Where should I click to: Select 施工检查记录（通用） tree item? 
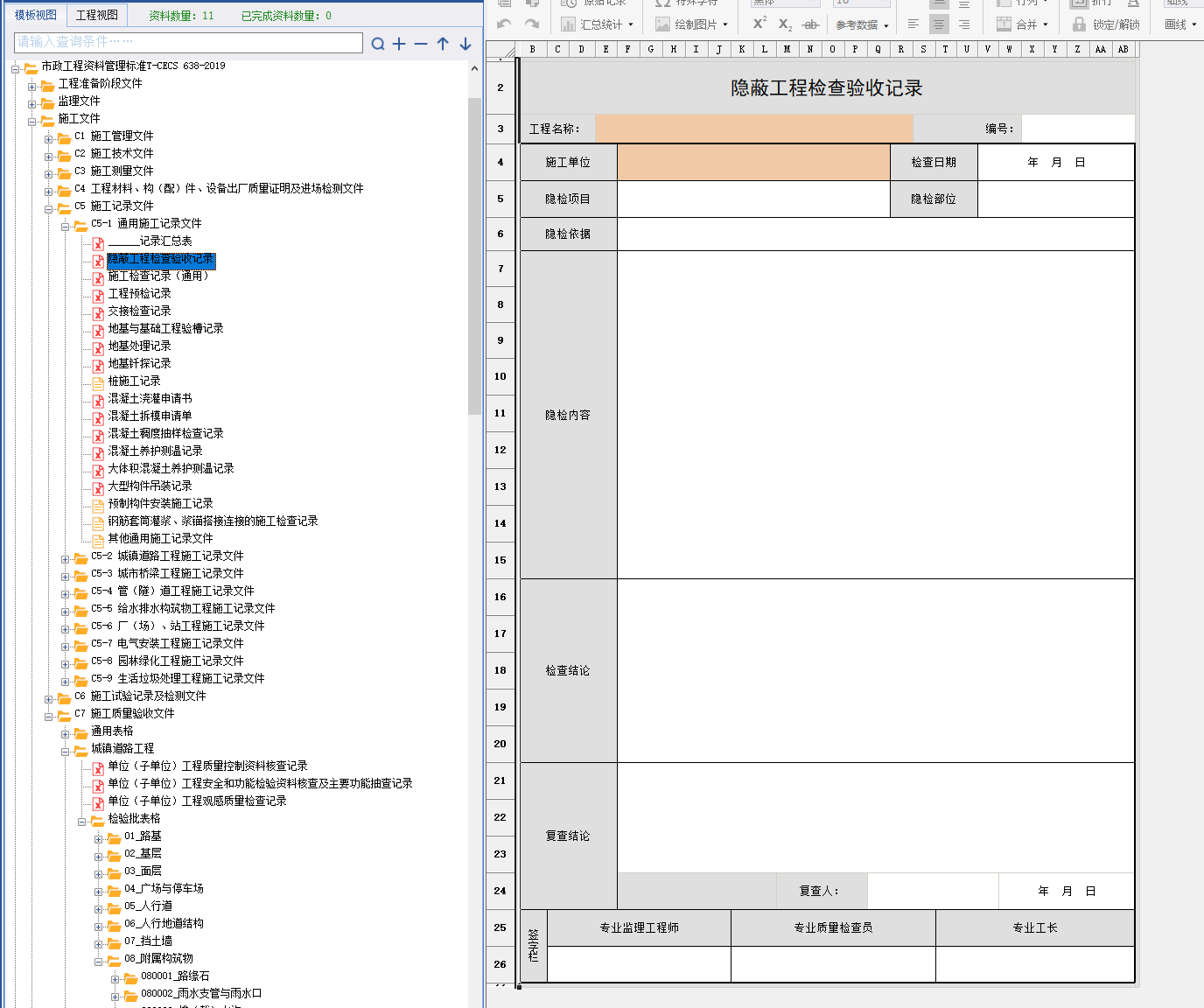click(158, 276)
